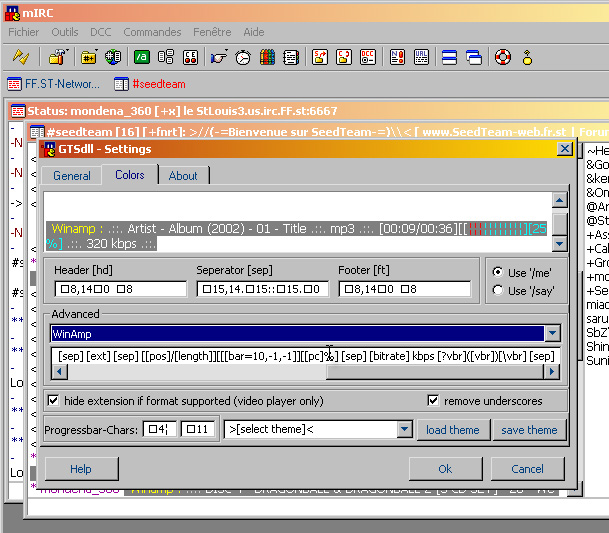Click the globe list channels icon

[113, 57]
